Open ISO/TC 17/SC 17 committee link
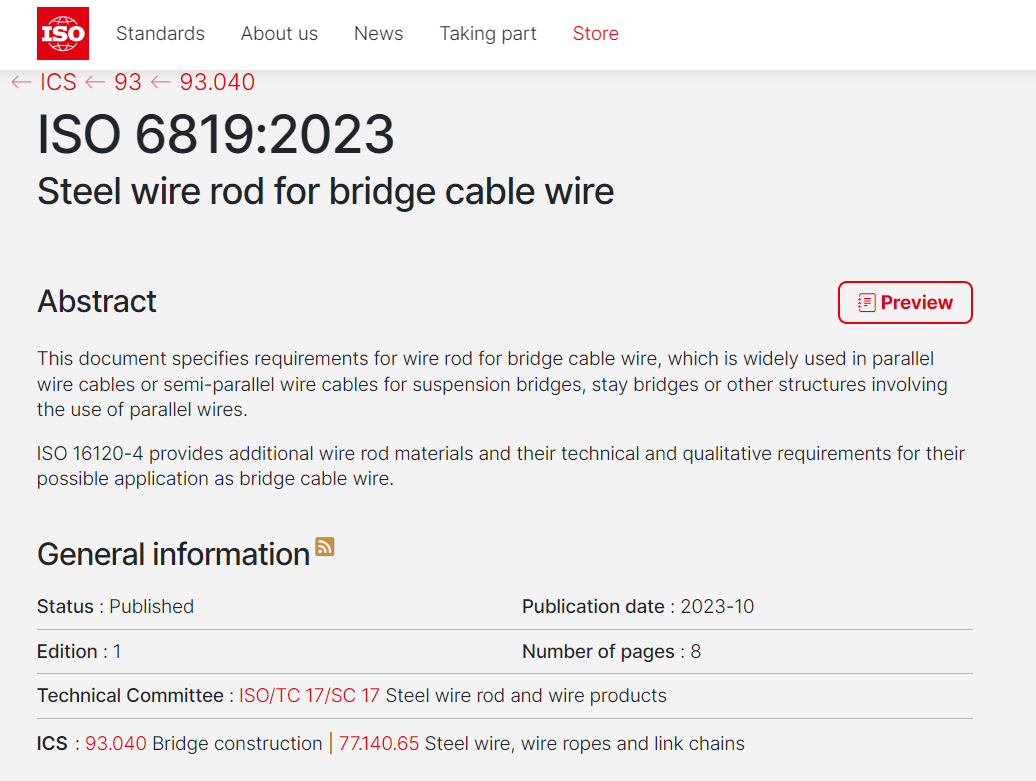1036x781 pixels. coord(309,695)
